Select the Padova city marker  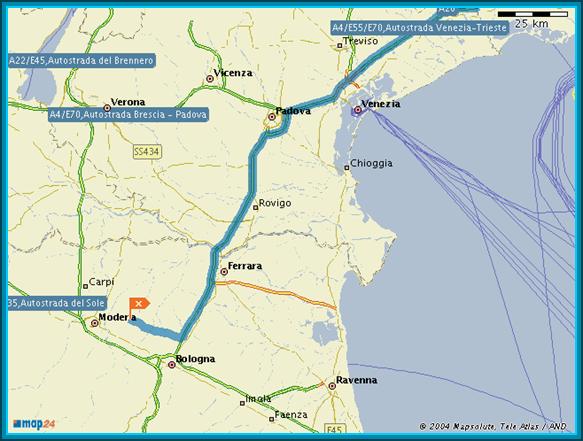pyautogui.click(x=272, y=117)
